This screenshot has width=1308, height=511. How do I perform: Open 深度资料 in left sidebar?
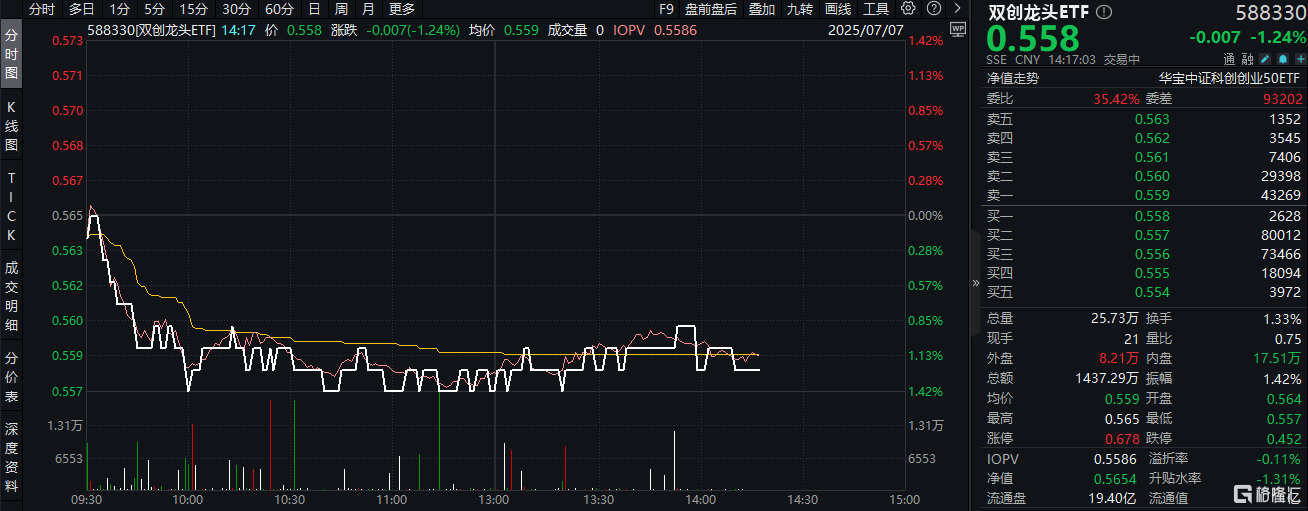(x=11, y=457)
